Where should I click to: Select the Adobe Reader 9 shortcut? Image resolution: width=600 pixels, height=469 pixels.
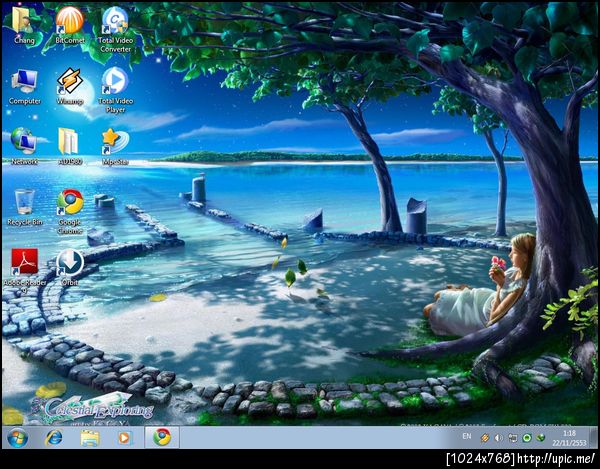(x=24, y=271)
